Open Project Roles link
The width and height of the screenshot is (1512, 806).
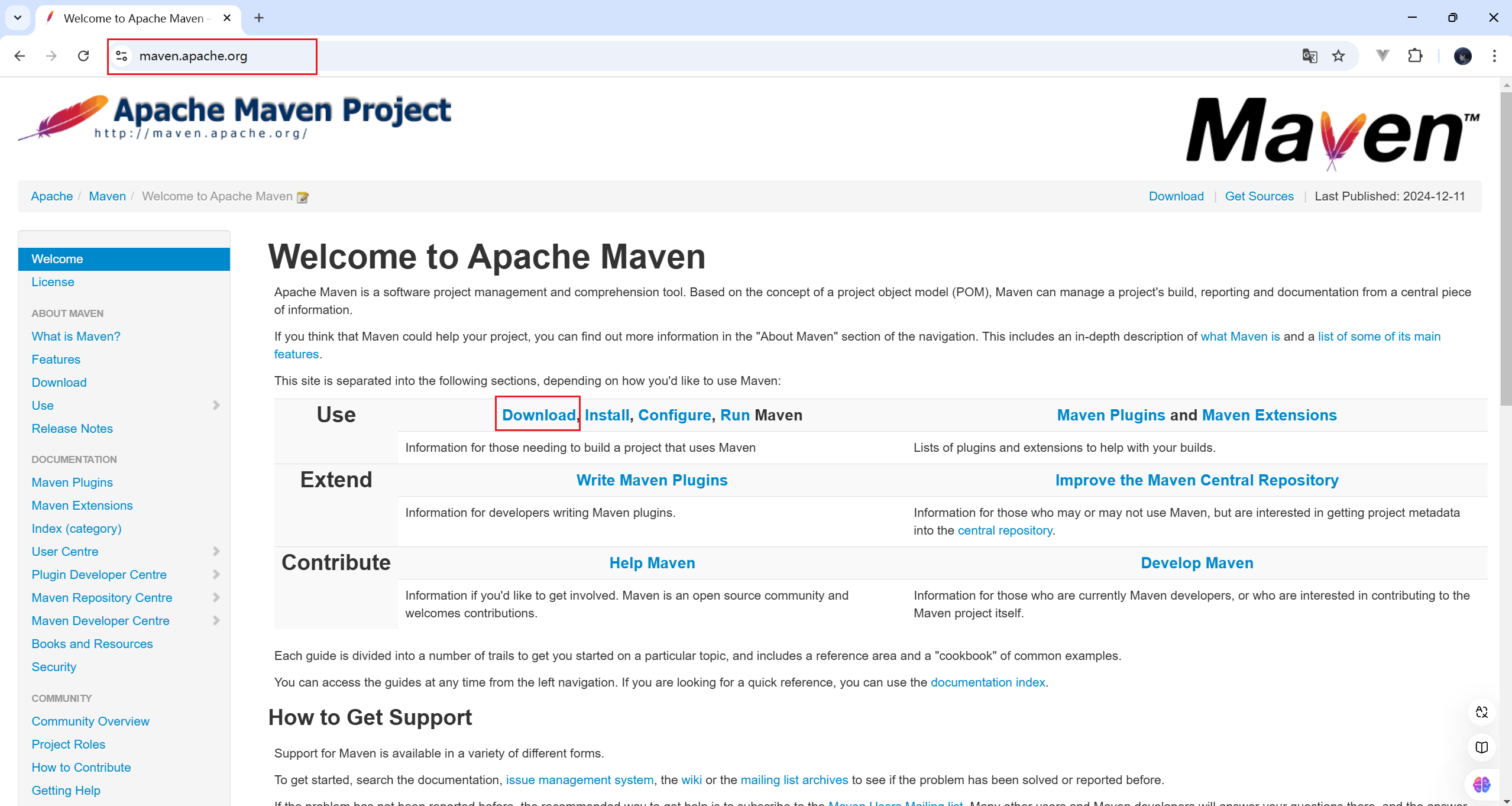tap(69, 745)
